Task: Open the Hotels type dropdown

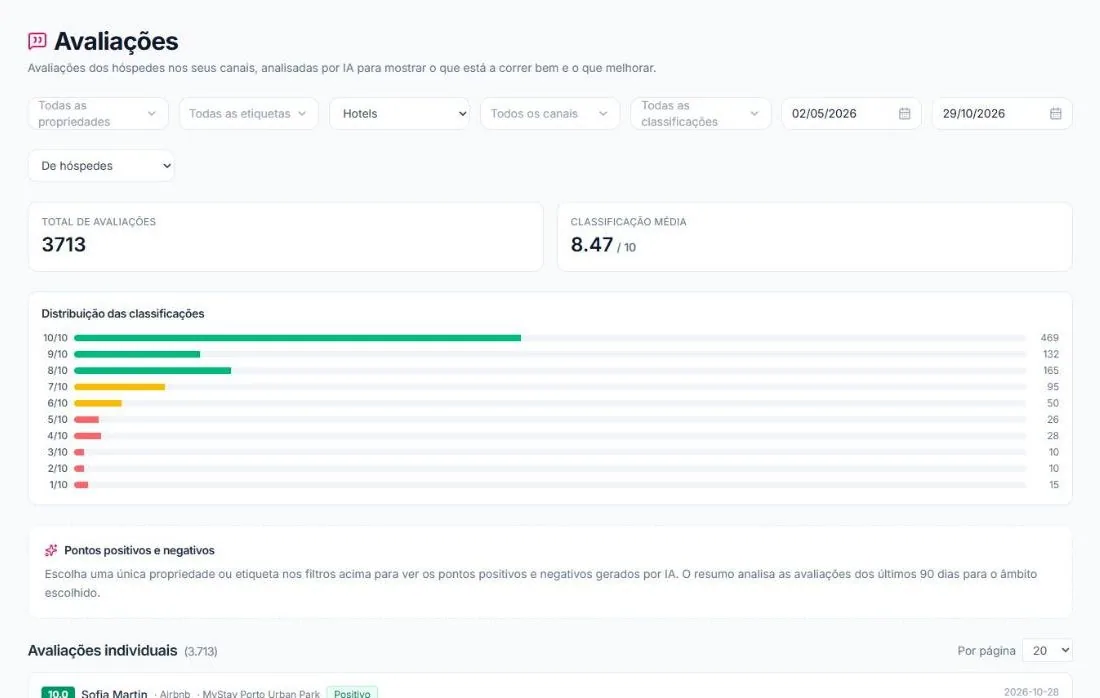Action: click(x=399, y=114)
